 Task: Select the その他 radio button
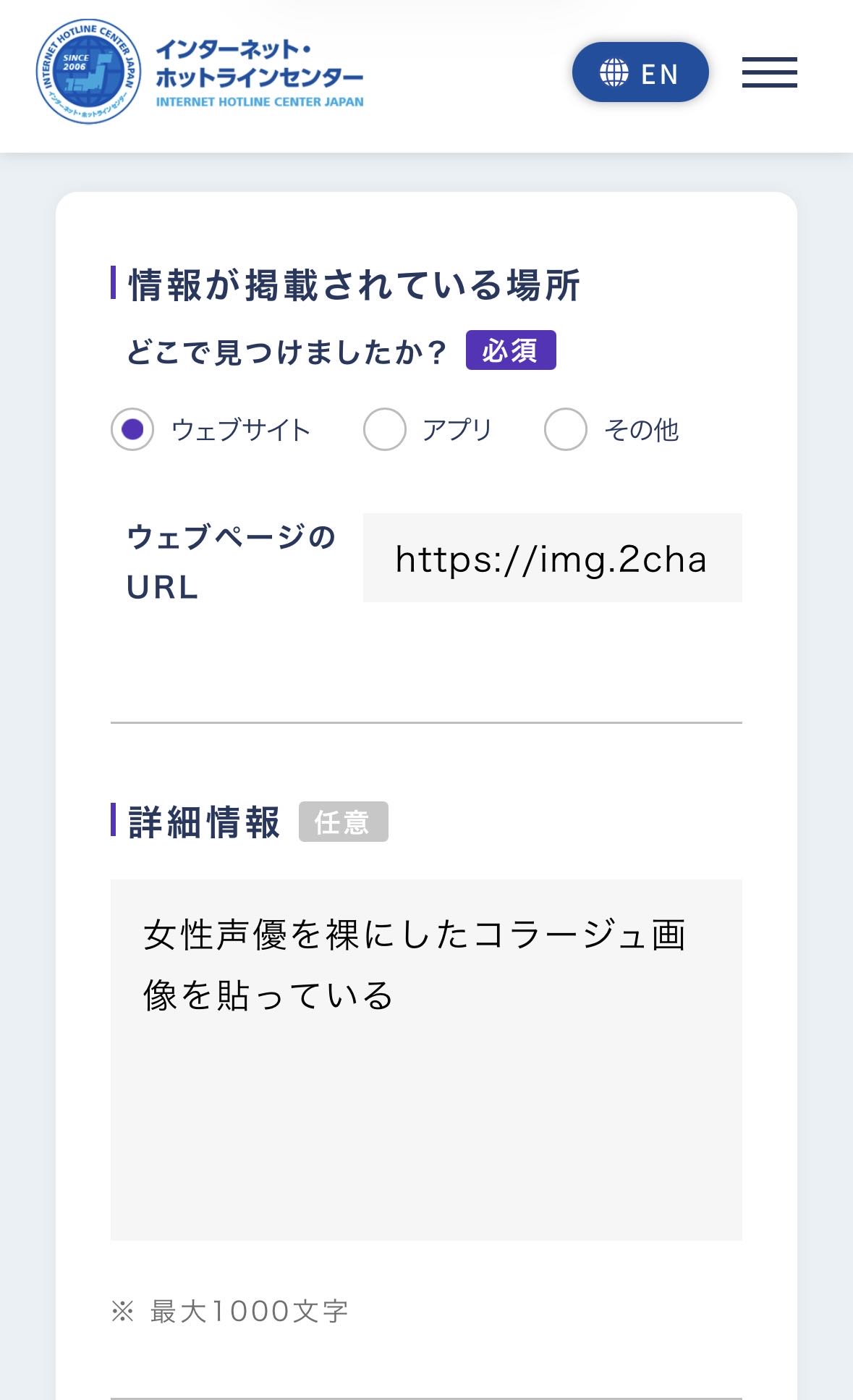(x=565, y=429)
